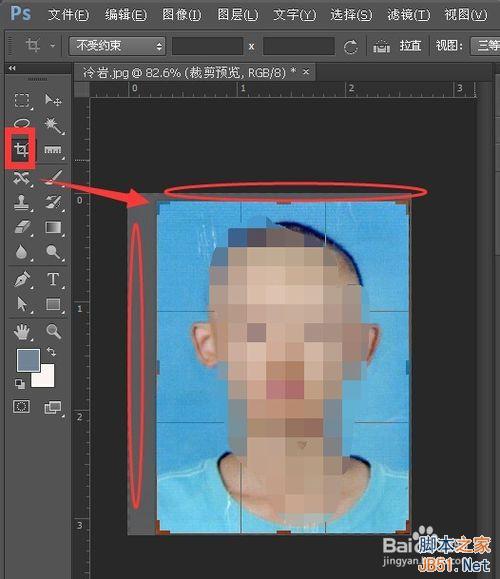Viewport: 500px width, 579px height.
Task: Select the Zoom magnifier tool
Action: tap(54, 331)
